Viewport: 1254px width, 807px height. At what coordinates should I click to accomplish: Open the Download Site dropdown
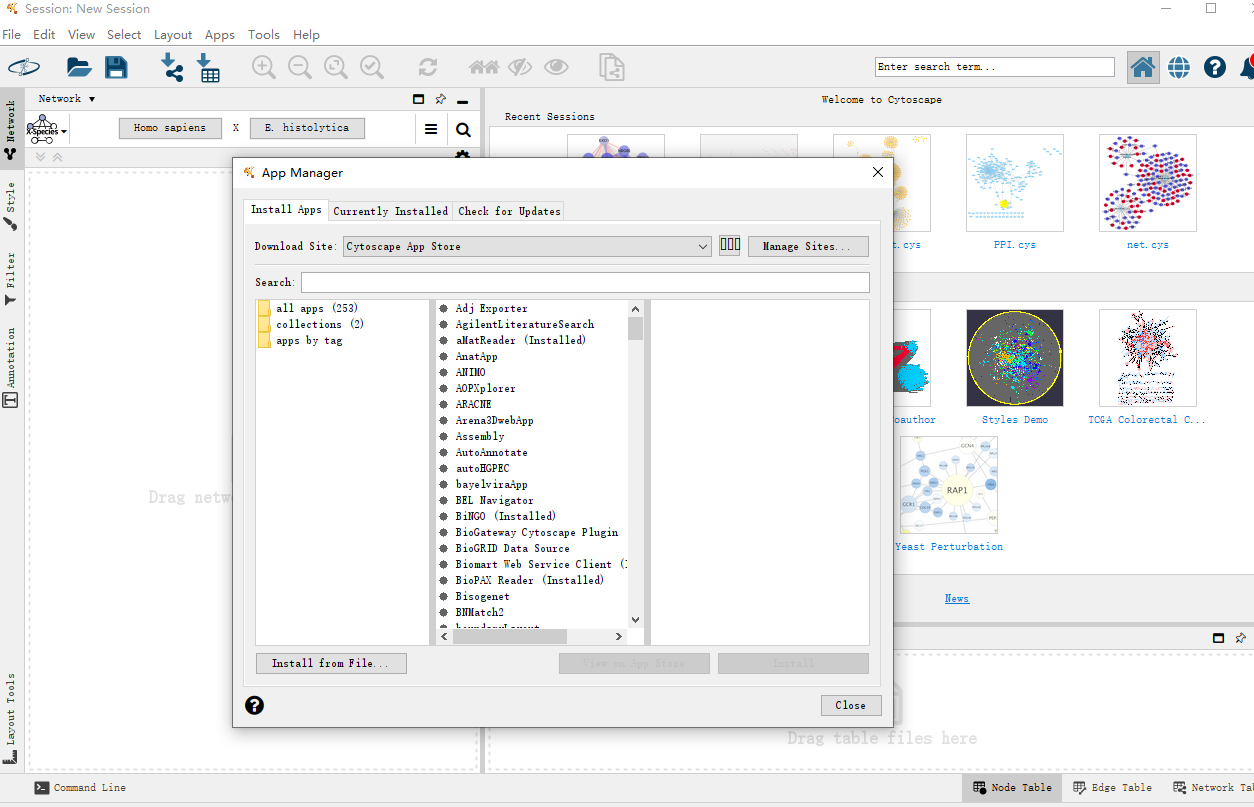(x=527, y=246)
